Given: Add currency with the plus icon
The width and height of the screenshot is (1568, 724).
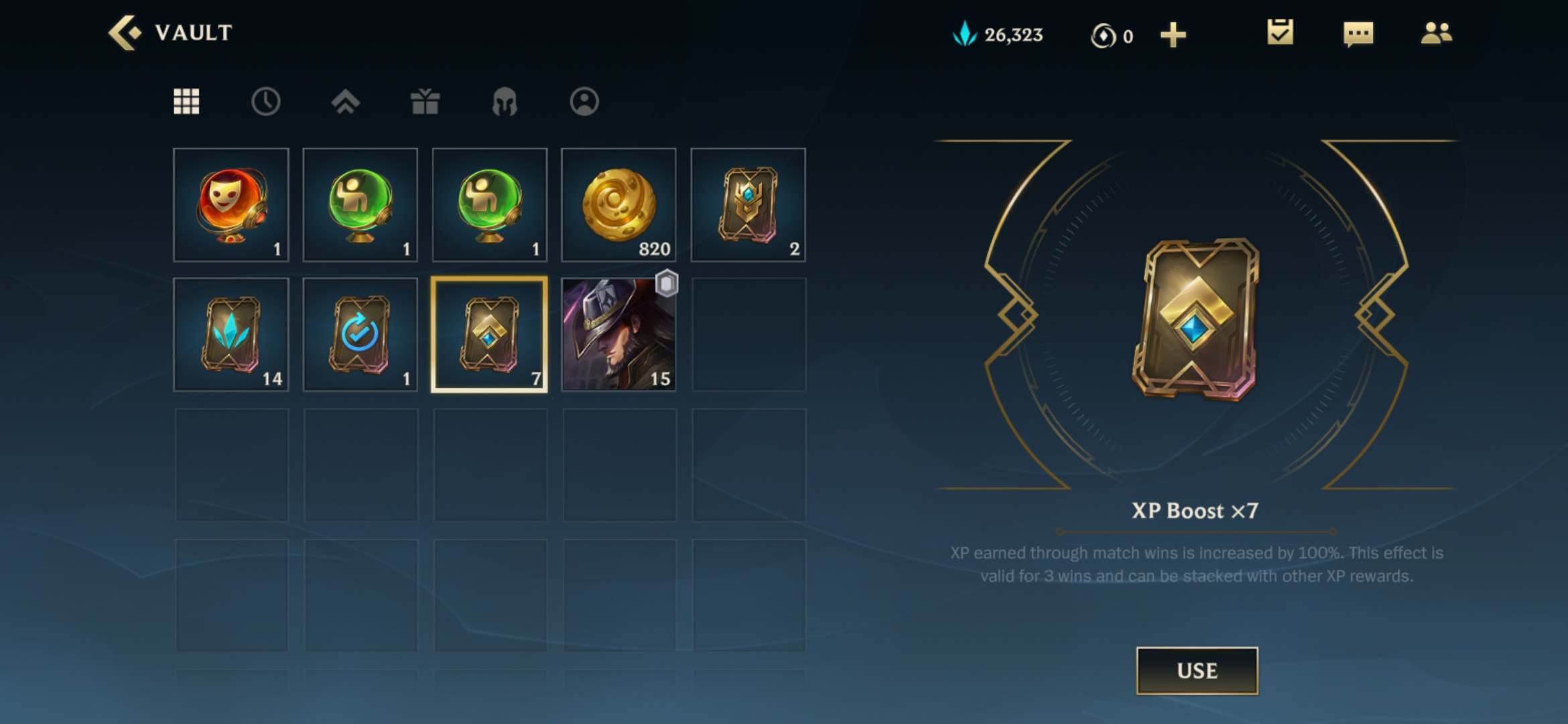Looking at the screenshot, I should click(1173, 35).
